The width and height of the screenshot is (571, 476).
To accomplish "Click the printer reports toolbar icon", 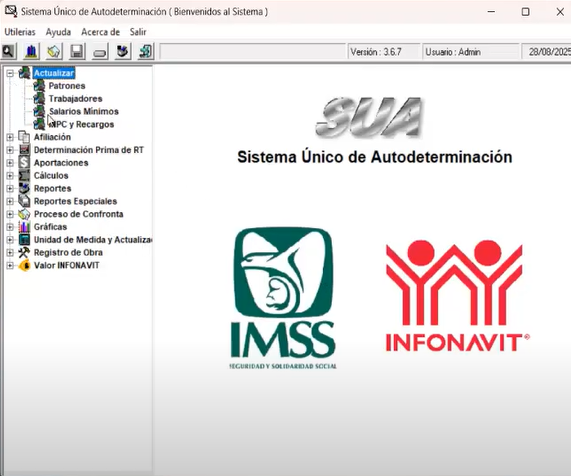I will click(123, 51).
